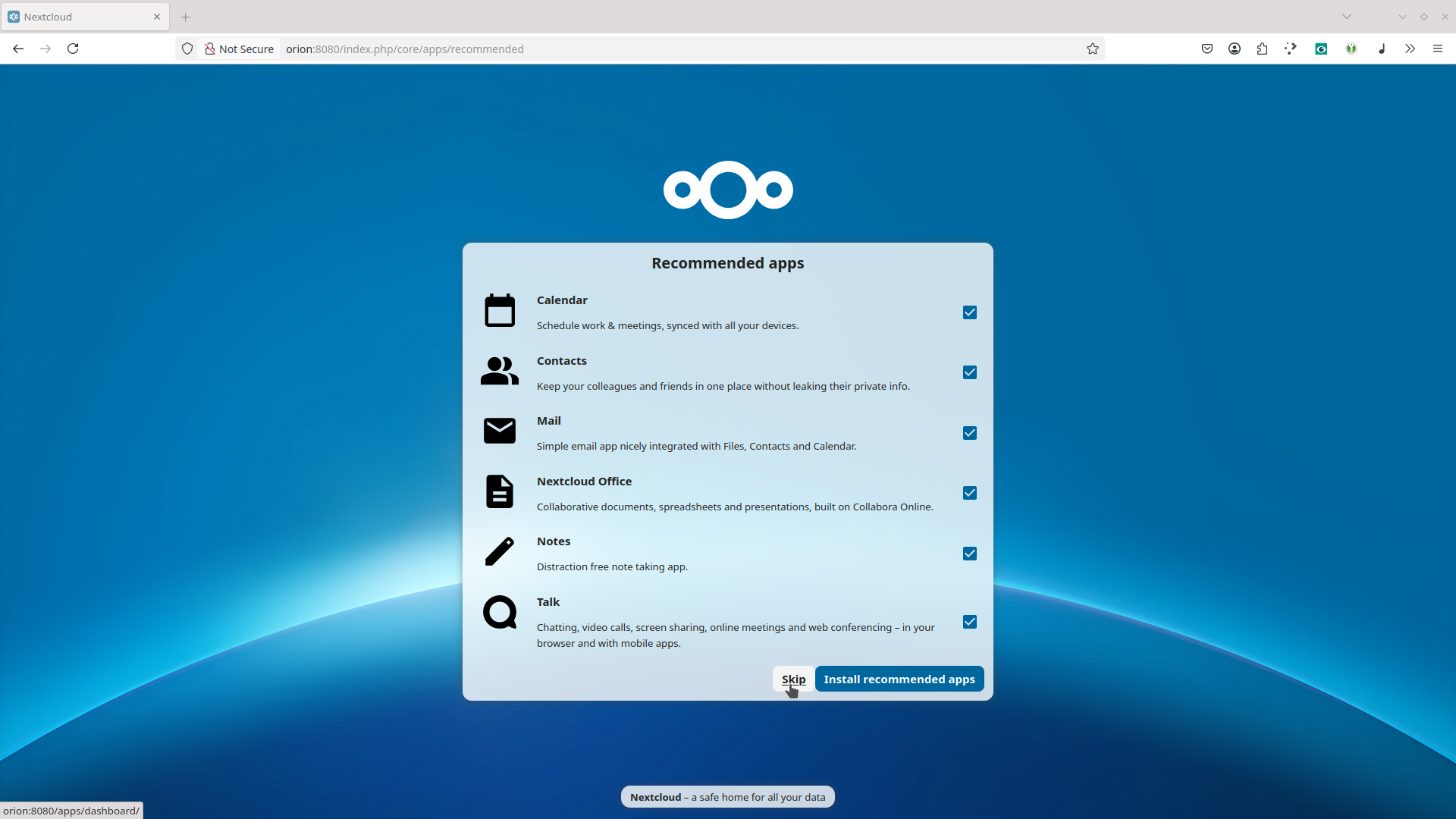Click the browser forward arrow
The image size is (1456, 819).
[x=45, y=49]
